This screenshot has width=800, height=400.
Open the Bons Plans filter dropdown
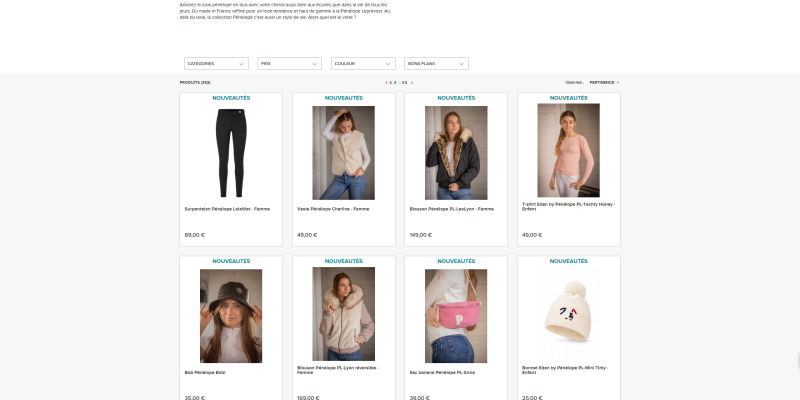coord(436,64)
